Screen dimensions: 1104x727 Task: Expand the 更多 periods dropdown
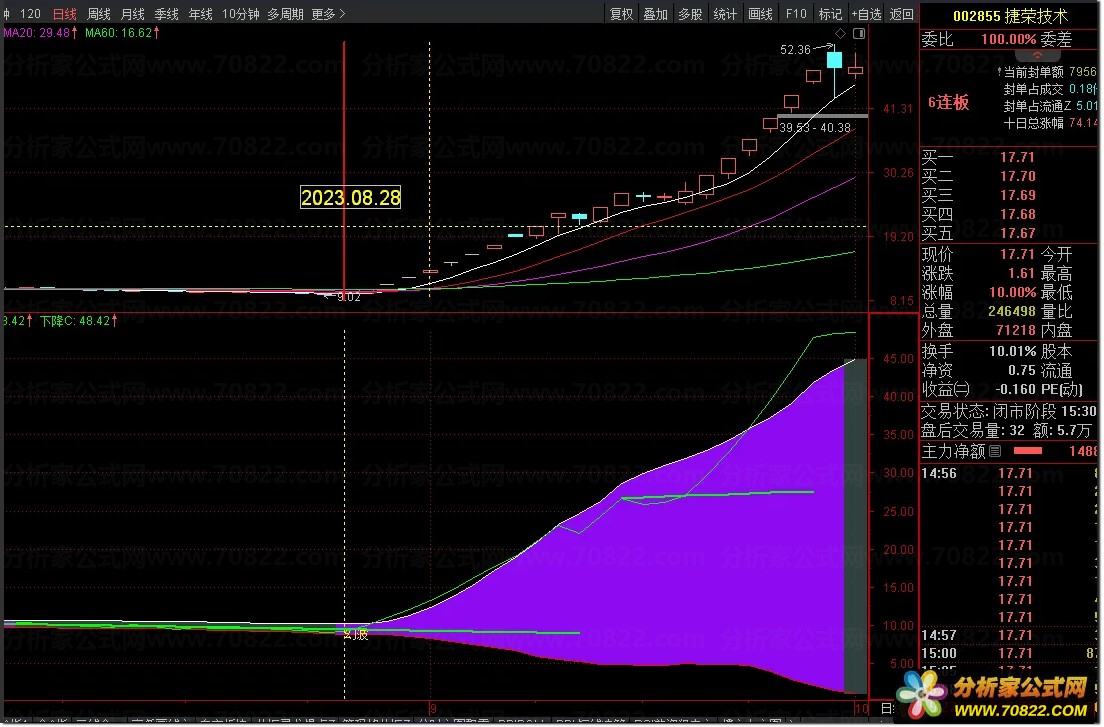pyautogui.click(x=329, y=13)
